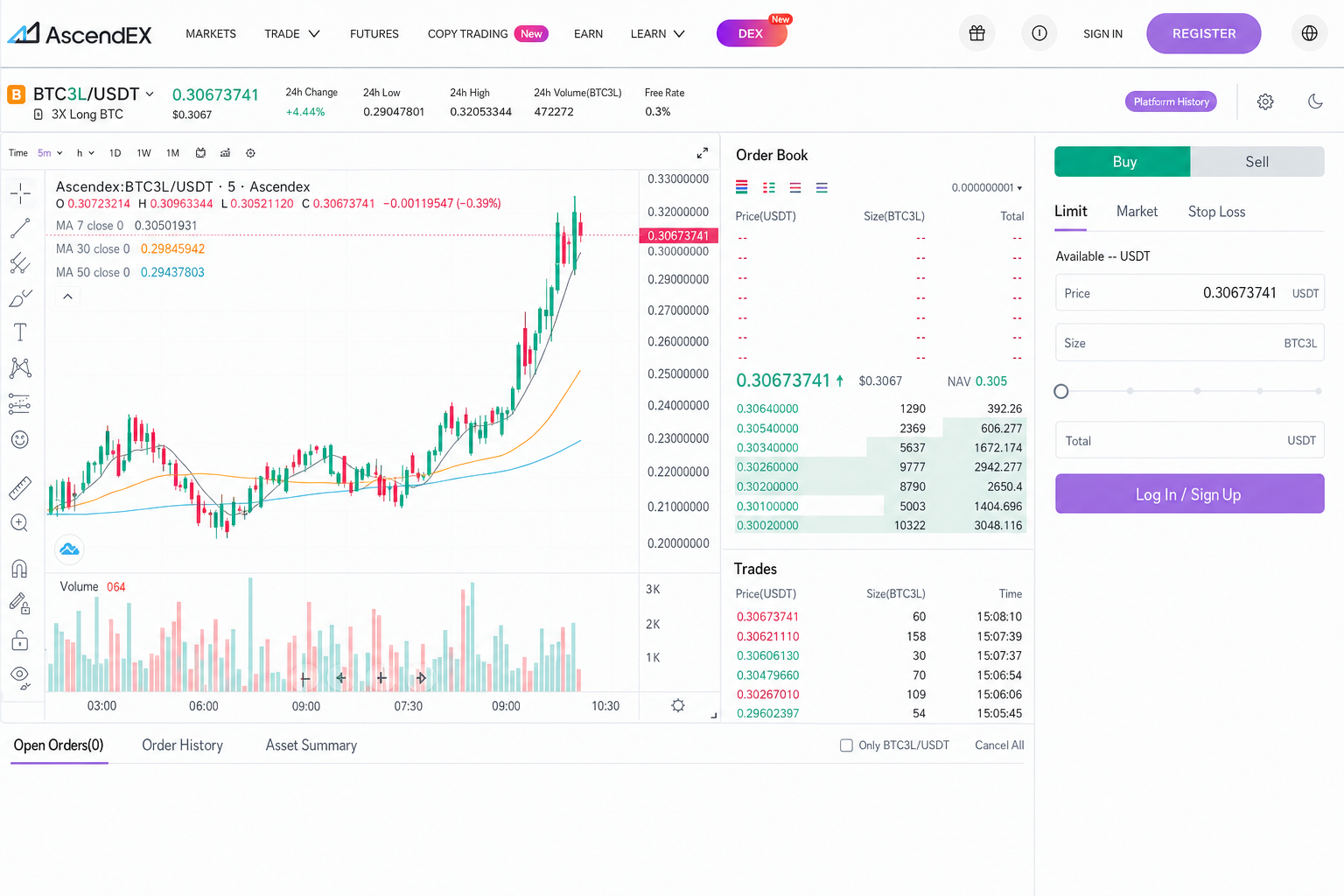Select the Sell side tab
1344x896 pixels.
click(x=1257, y=162)
